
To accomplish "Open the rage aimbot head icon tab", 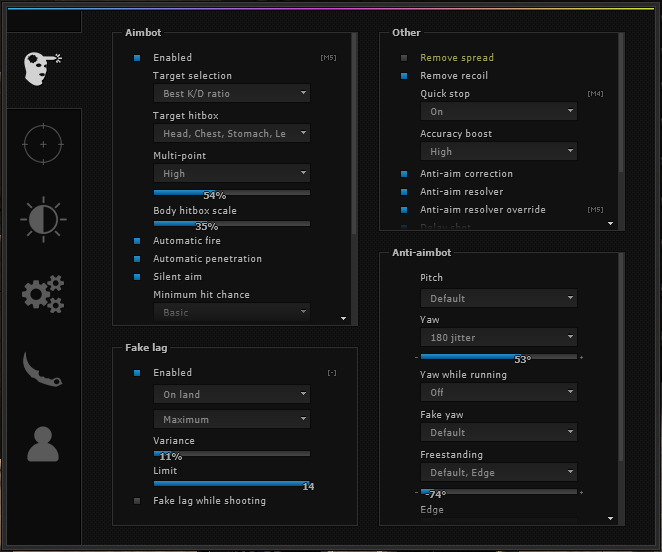I will (x=42, y=66).
